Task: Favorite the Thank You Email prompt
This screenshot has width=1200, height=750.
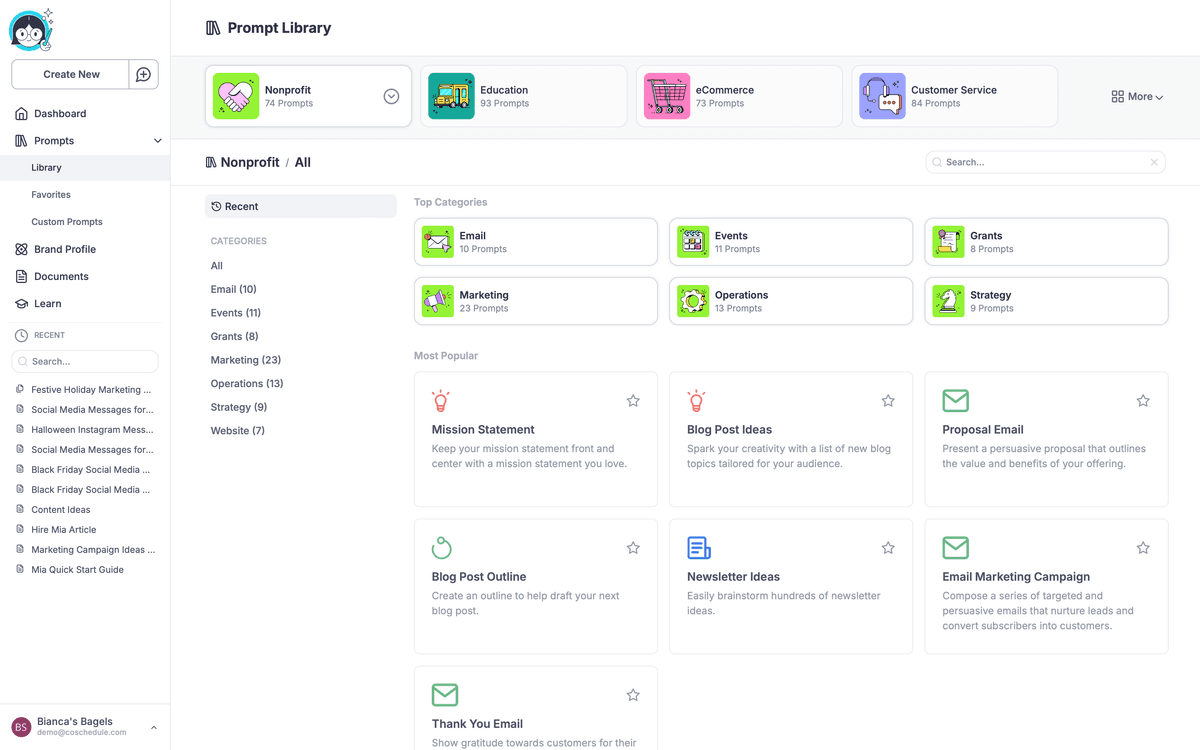Action: pos(632,694)
